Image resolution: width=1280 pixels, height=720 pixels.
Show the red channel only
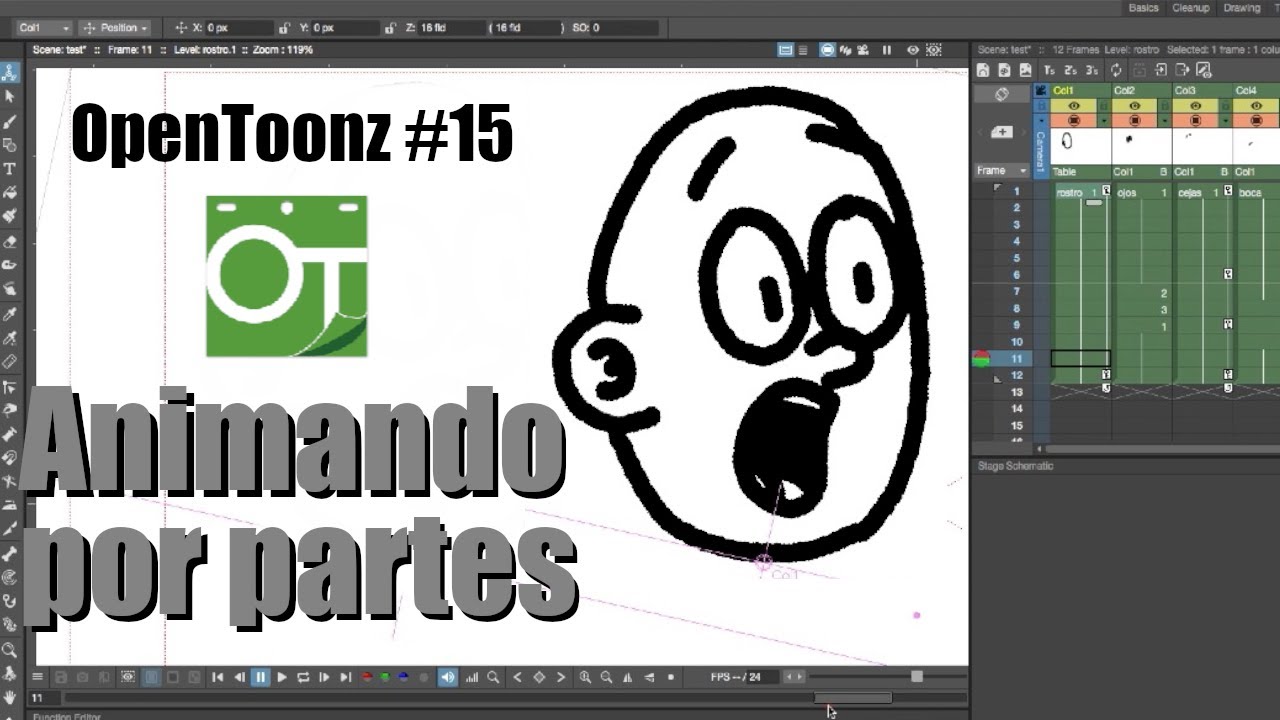click(367, 677)
